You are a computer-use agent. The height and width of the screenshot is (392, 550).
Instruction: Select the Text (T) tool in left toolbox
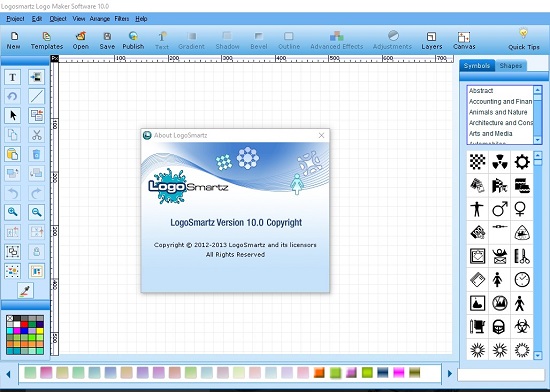(13, 77)
